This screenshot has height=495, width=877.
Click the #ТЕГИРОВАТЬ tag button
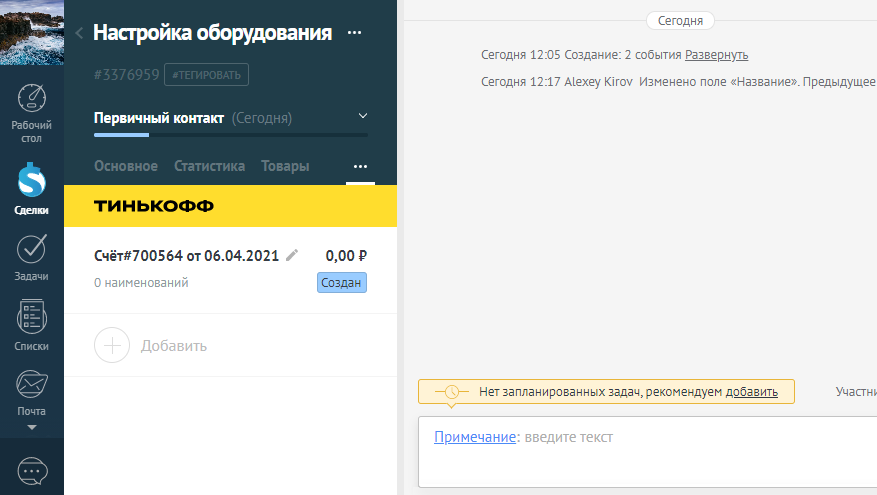coord(206,75)
